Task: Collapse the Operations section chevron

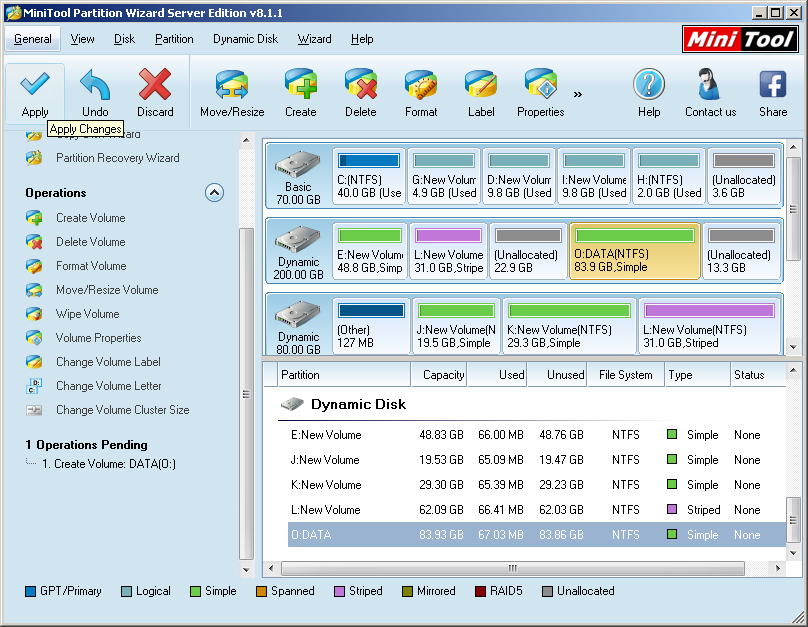Action: point(214,193)
